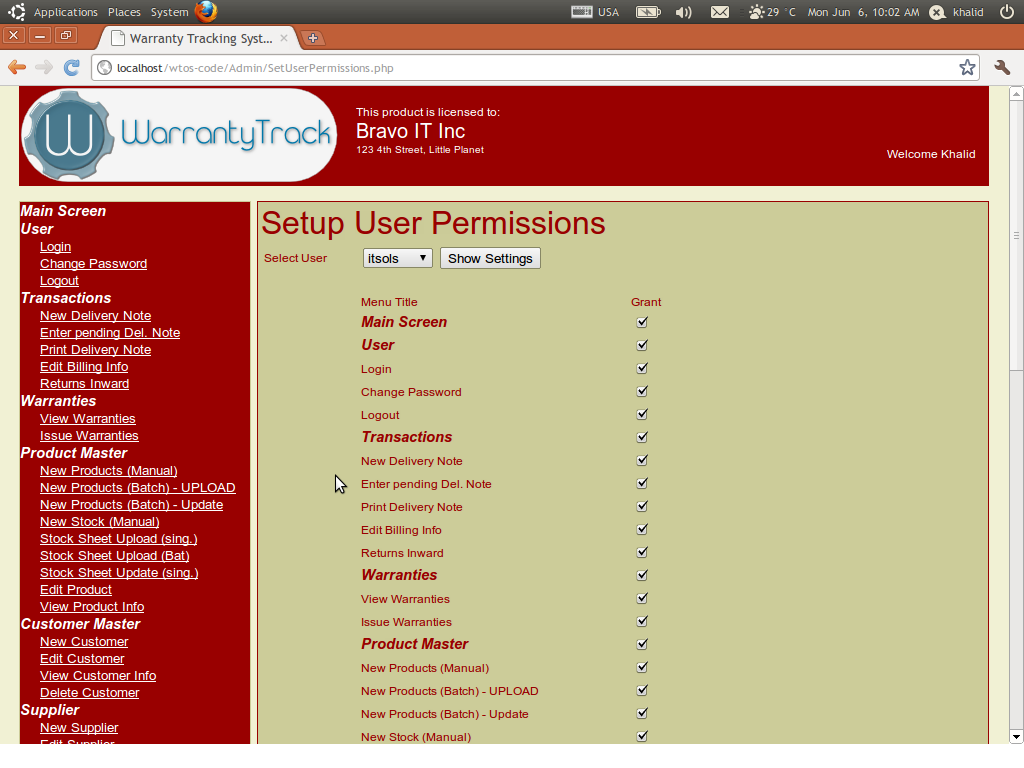Screen dimensions: 1024x768
Task: Click the Show Settings button
Action: tap(490, 257)
